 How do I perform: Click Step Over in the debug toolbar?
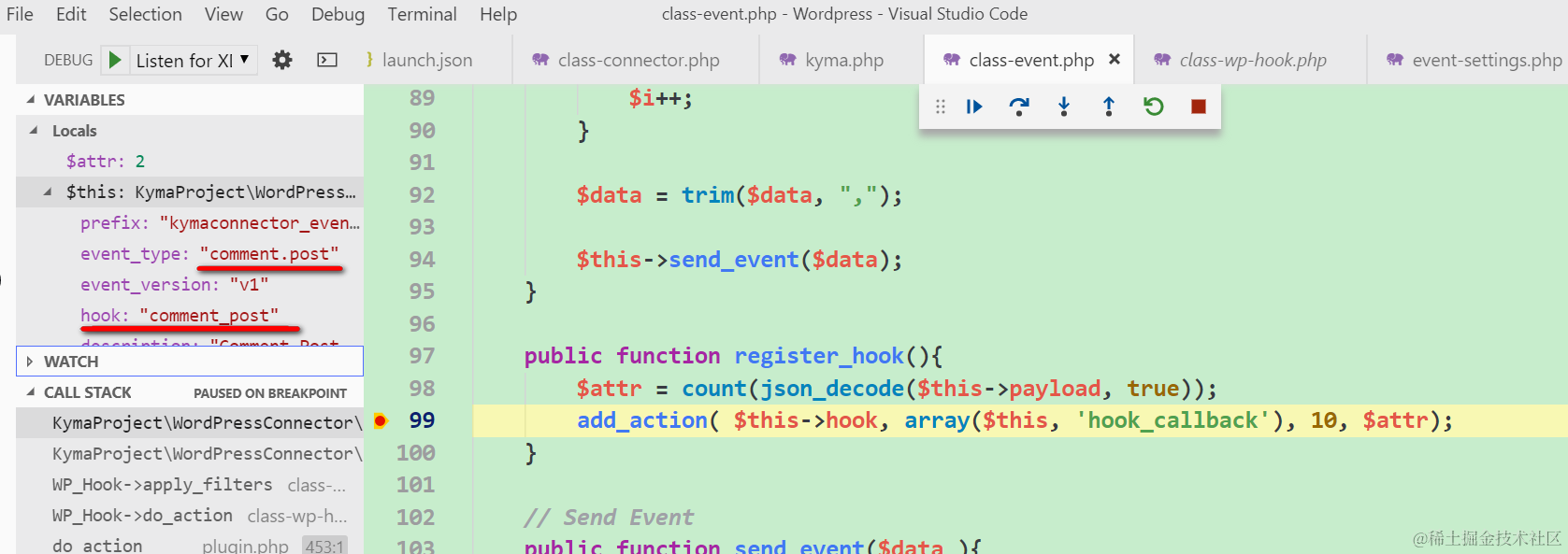(1019, 107)
